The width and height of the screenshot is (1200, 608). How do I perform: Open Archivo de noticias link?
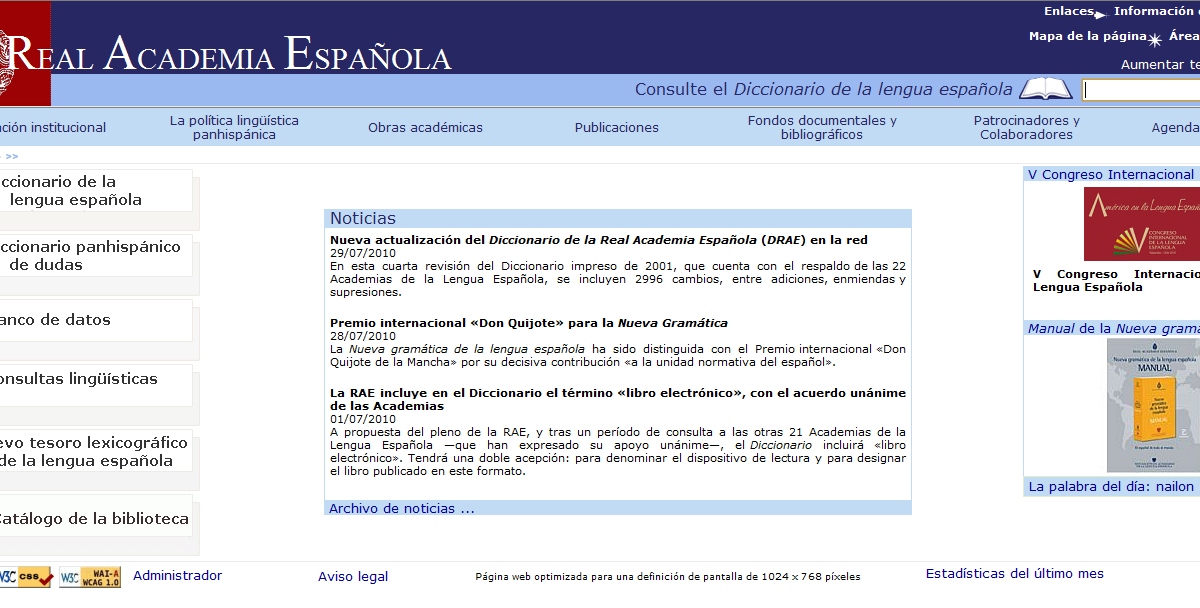point(402,508)
